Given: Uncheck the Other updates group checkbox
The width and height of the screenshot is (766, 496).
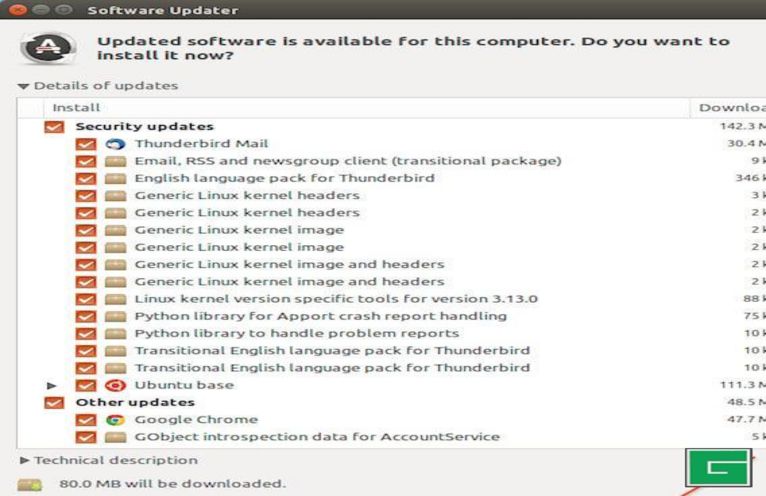Looking at the screenshot, I should point(54,403).
